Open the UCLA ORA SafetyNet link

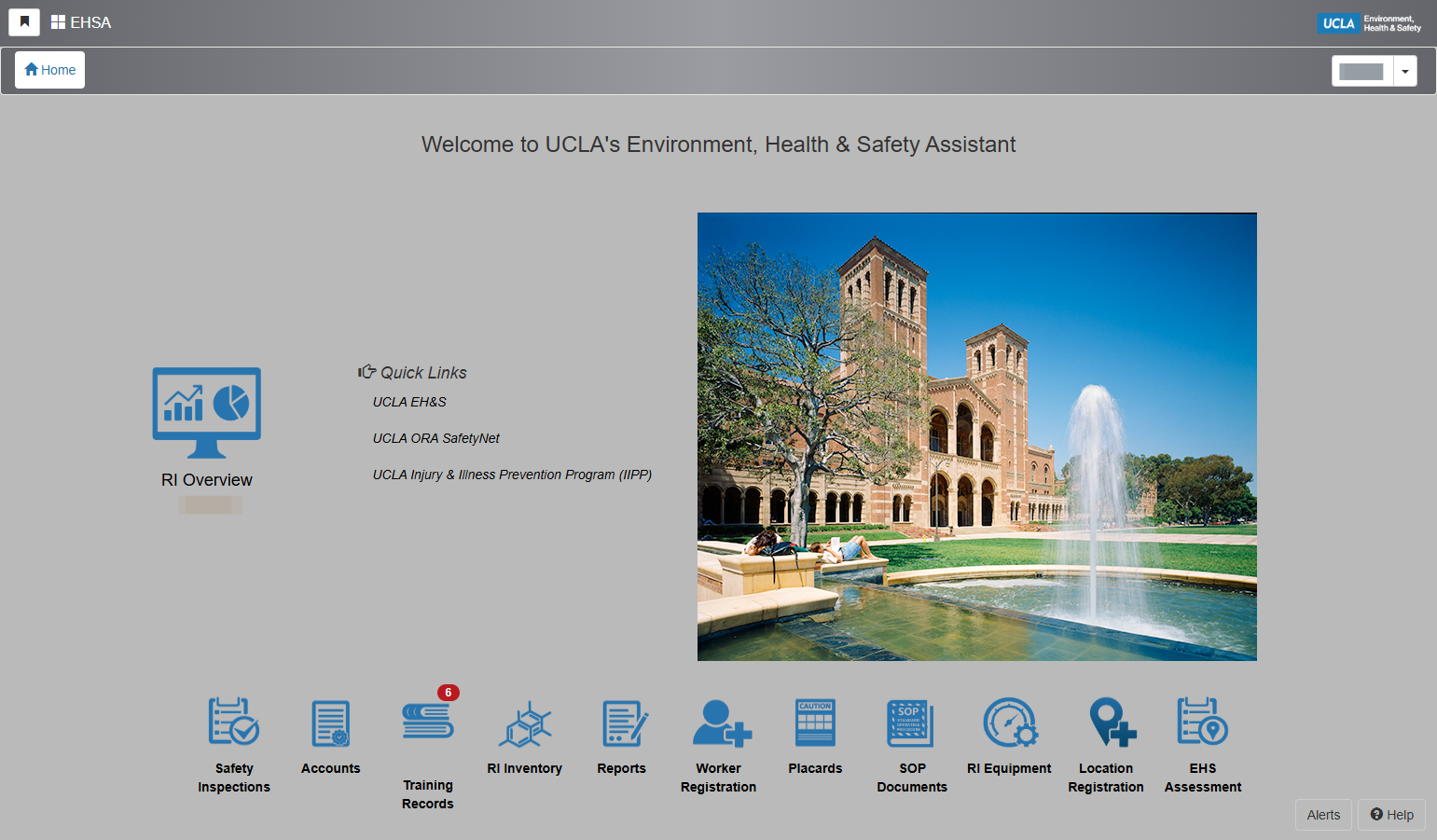tap(436, 438)
